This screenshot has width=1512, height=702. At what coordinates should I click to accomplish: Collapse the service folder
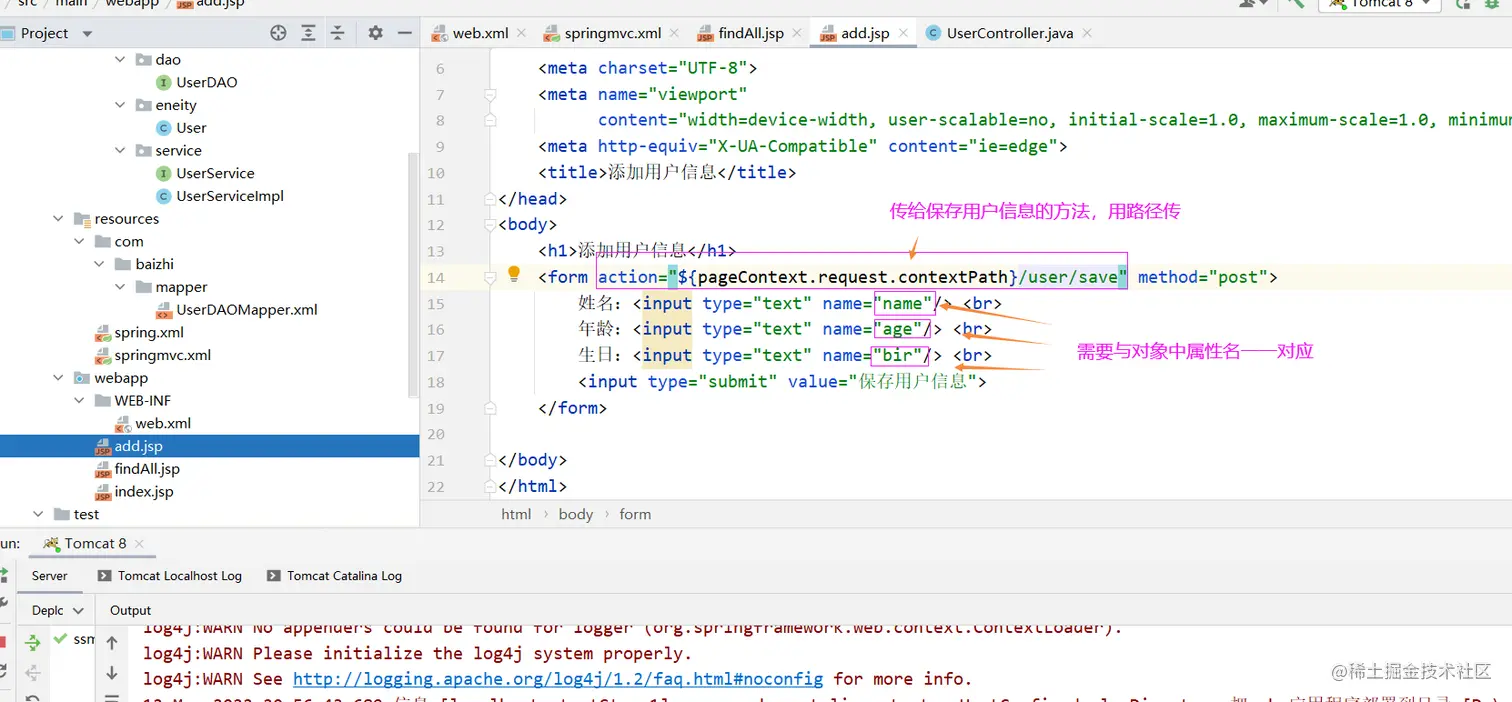pos(121,151)
